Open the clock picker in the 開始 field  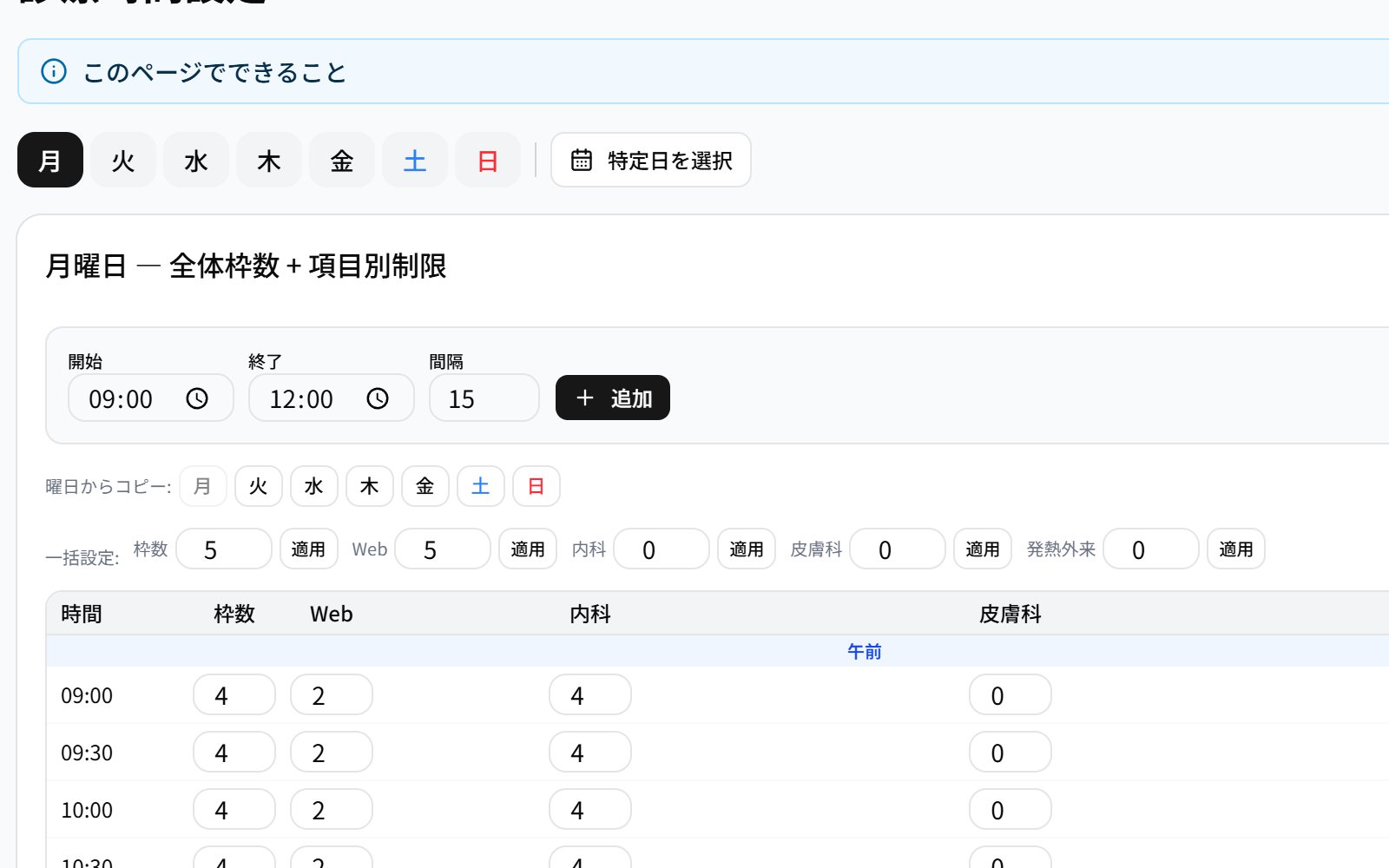coord(197,398)
